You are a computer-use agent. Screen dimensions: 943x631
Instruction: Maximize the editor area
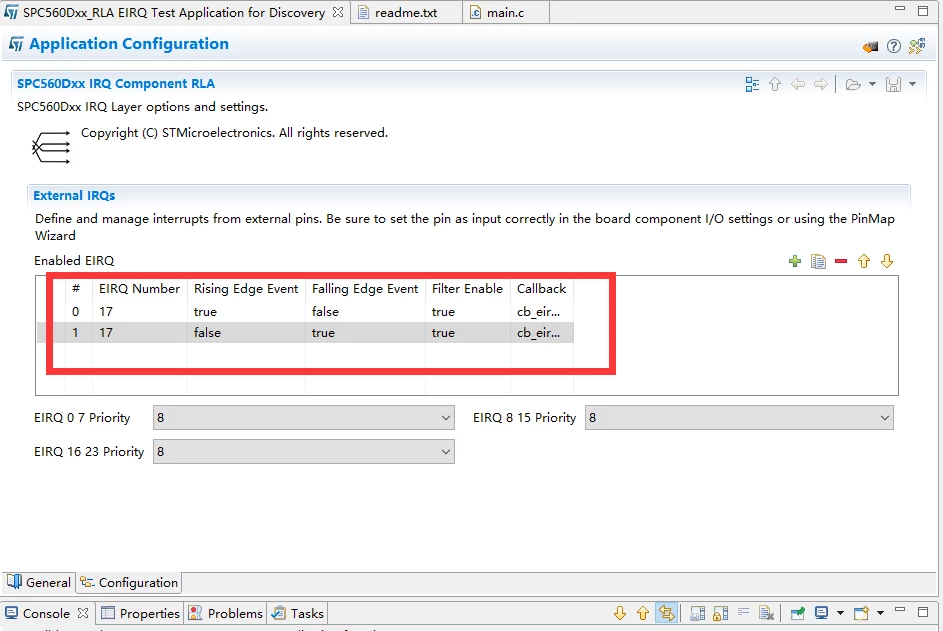tap(923, 10)
